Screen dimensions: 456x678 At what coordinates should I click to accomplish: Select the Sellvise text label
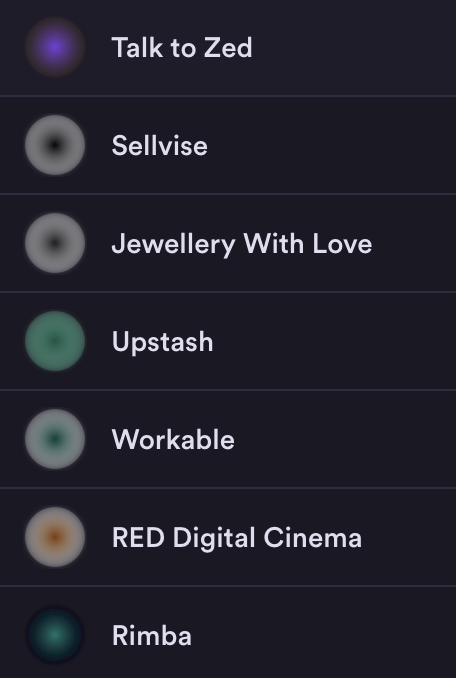click(159, 145)
